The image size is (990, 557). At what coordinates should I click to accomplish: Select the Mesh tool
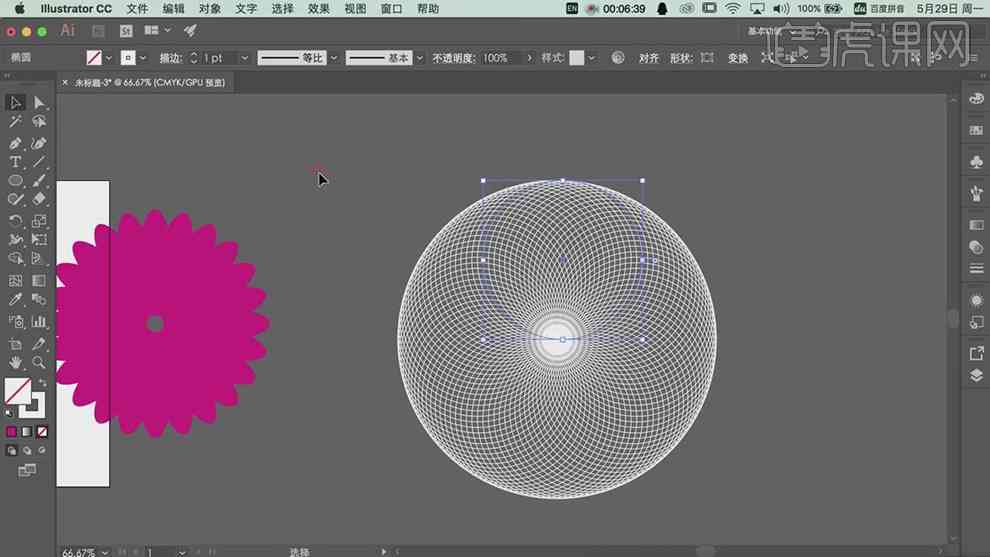(15, 280)
